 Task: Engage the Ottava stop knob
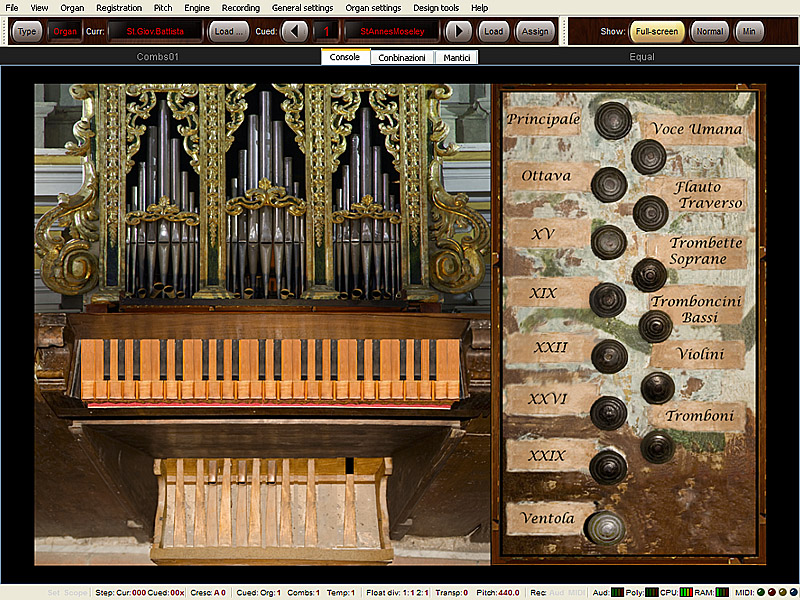[609, 184]
